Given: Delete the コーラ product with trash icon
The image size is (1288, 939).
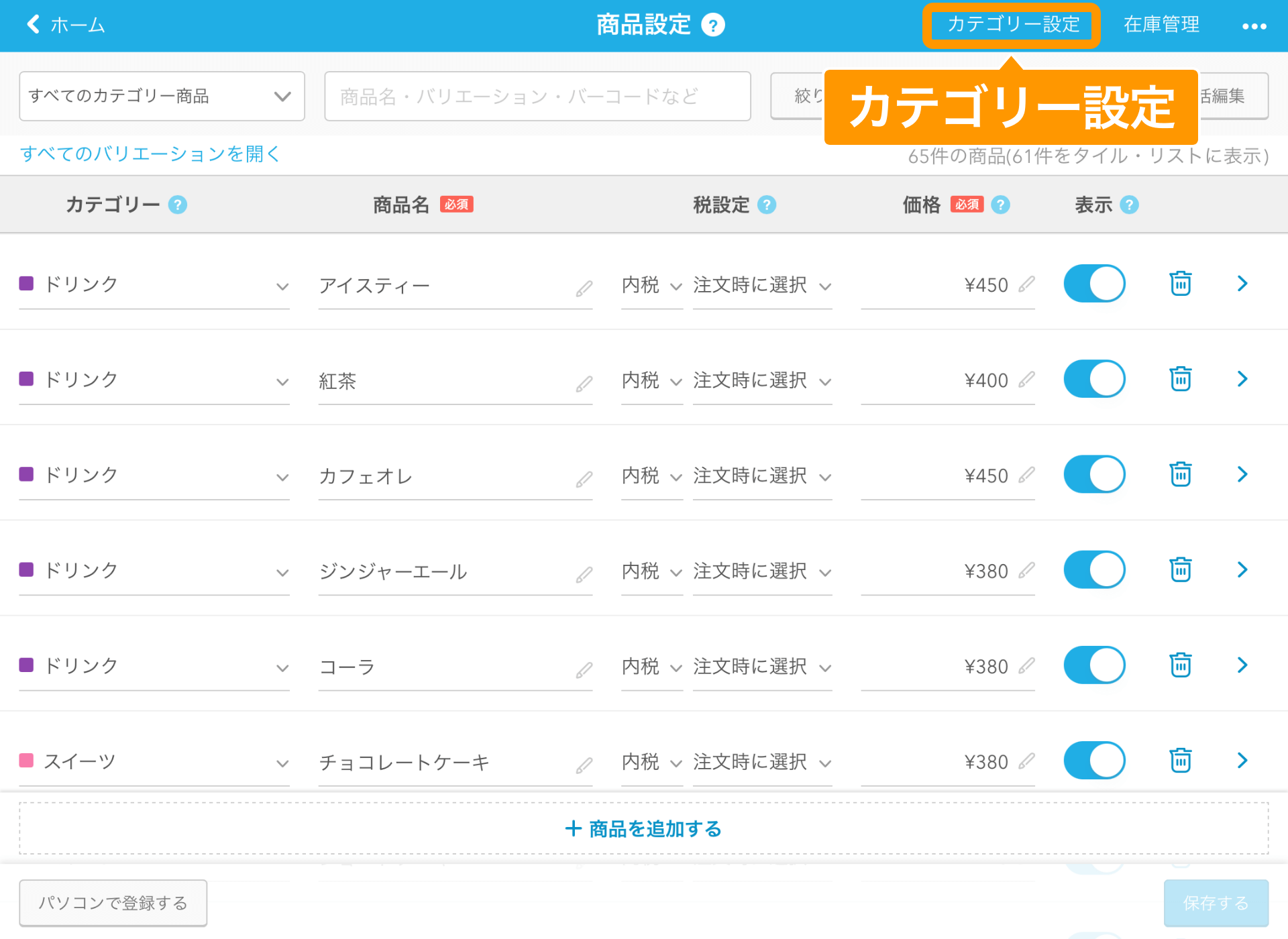Looking at the screenshot, I should click(1180, 665).
